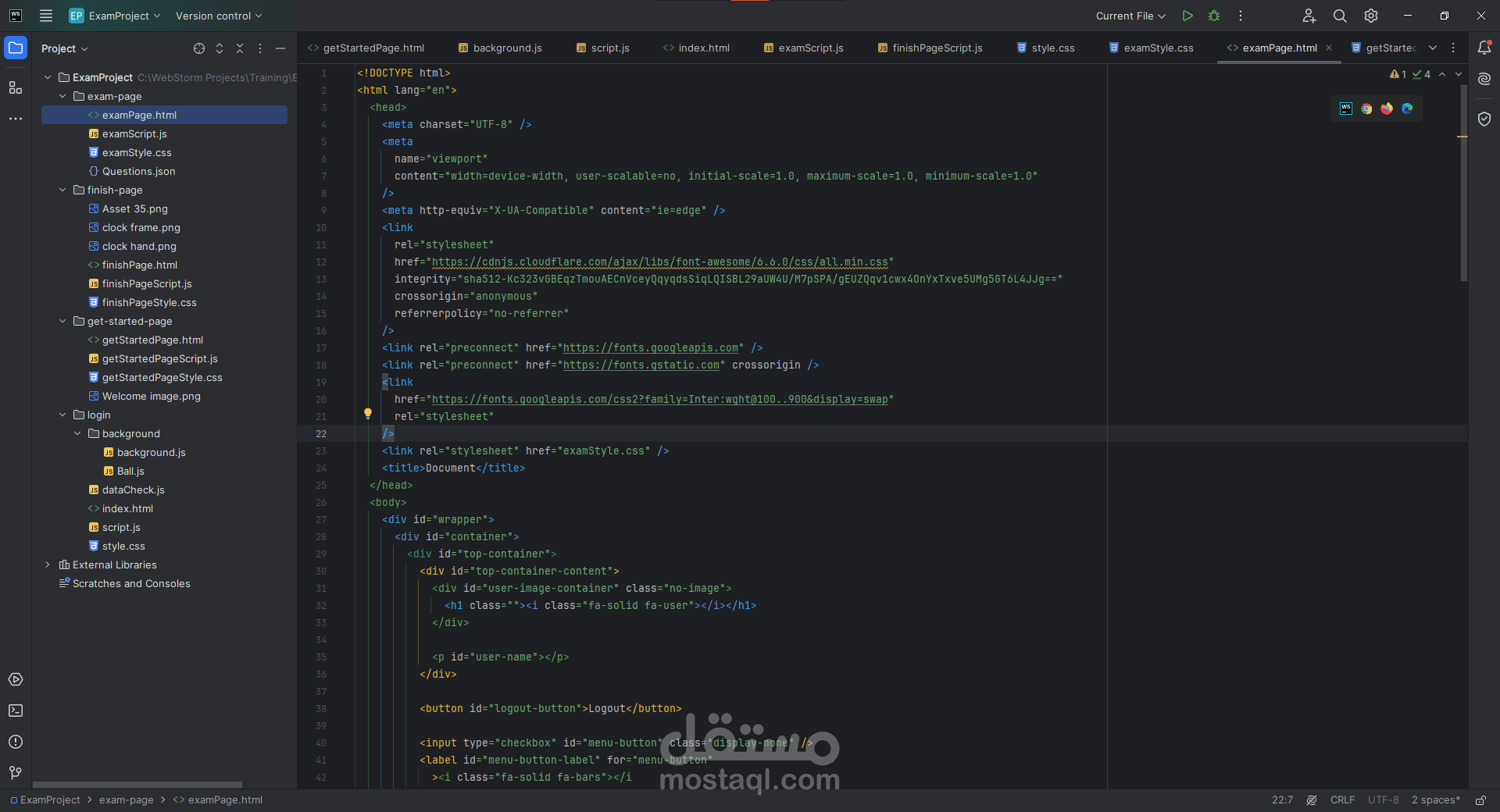The height and width of the screenshot is (812, 1500).
Task: Expand External Libraries node
Action: pos(48,564)
